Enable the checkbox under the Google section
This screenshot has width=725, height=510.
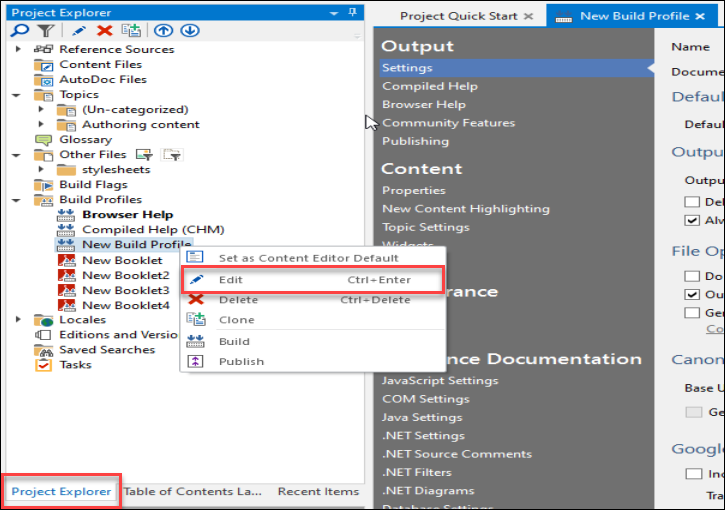(692, 473)
